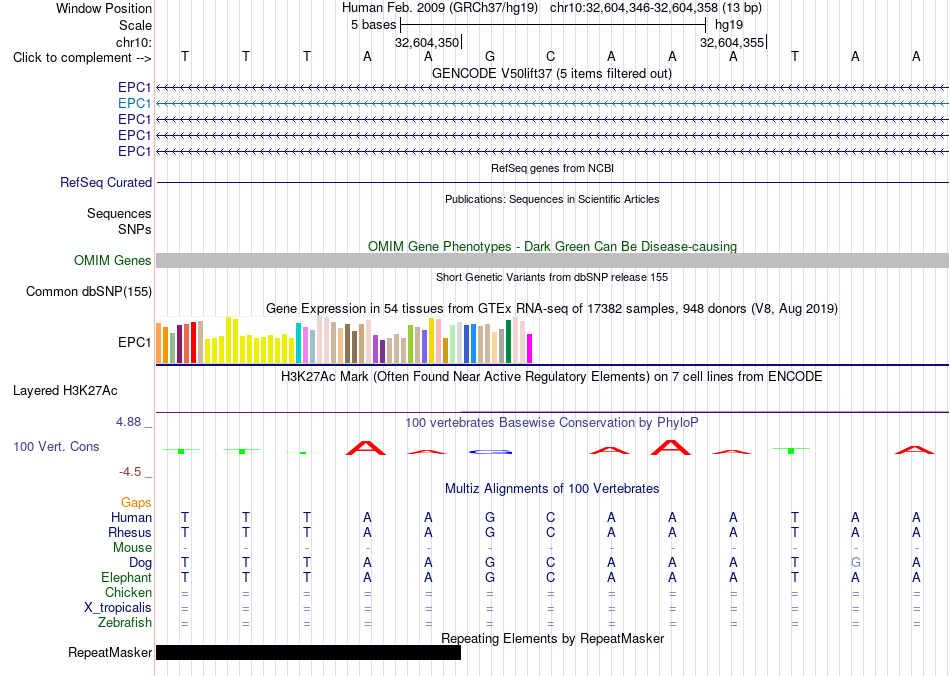
Task: Click the 'H3K27Ac Mark' ENCODE track title
Action: [552, 377]
